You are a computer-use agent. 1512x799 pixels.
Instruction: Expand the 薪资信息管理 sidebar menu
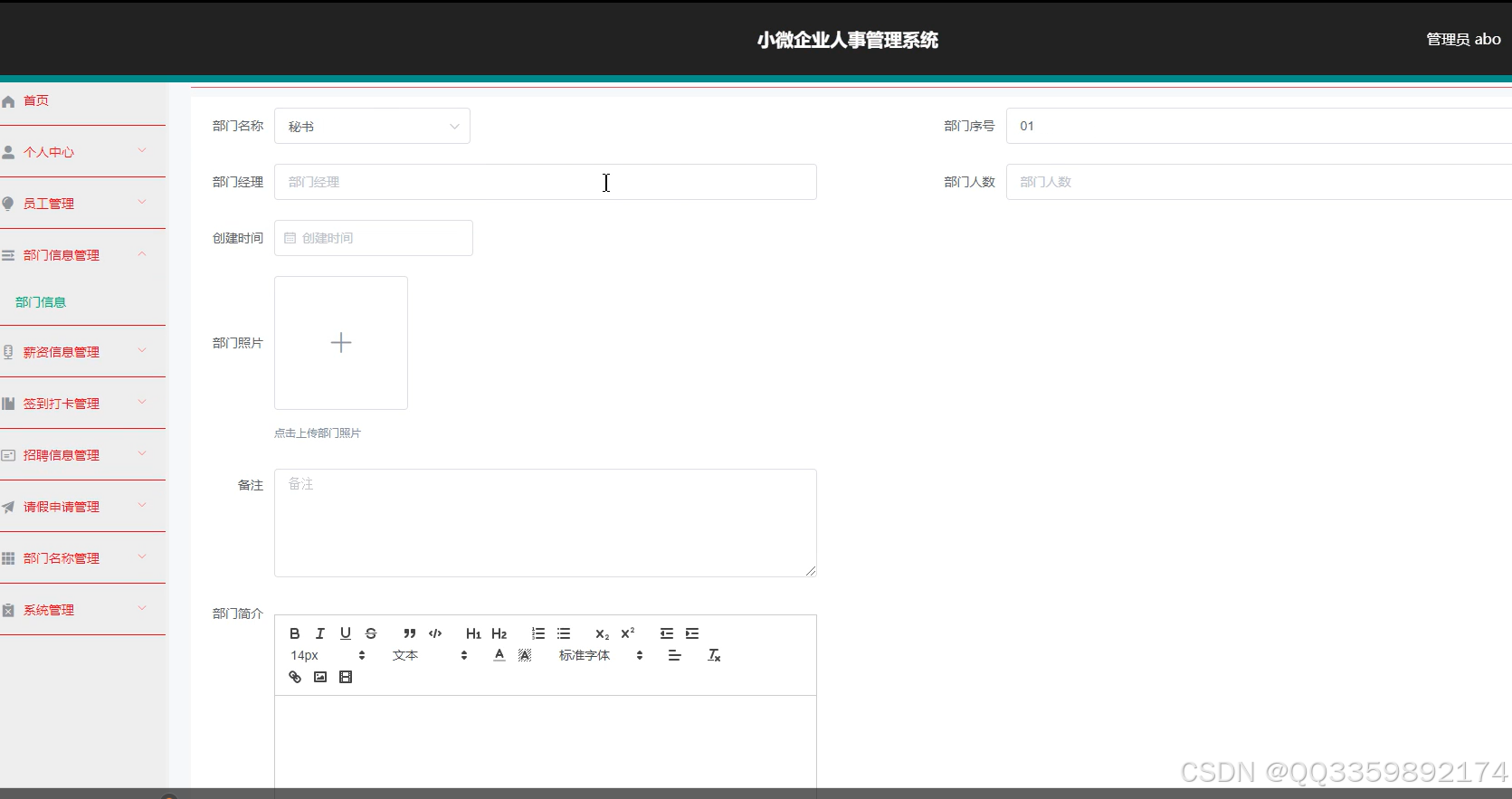(x=82, y=352)
